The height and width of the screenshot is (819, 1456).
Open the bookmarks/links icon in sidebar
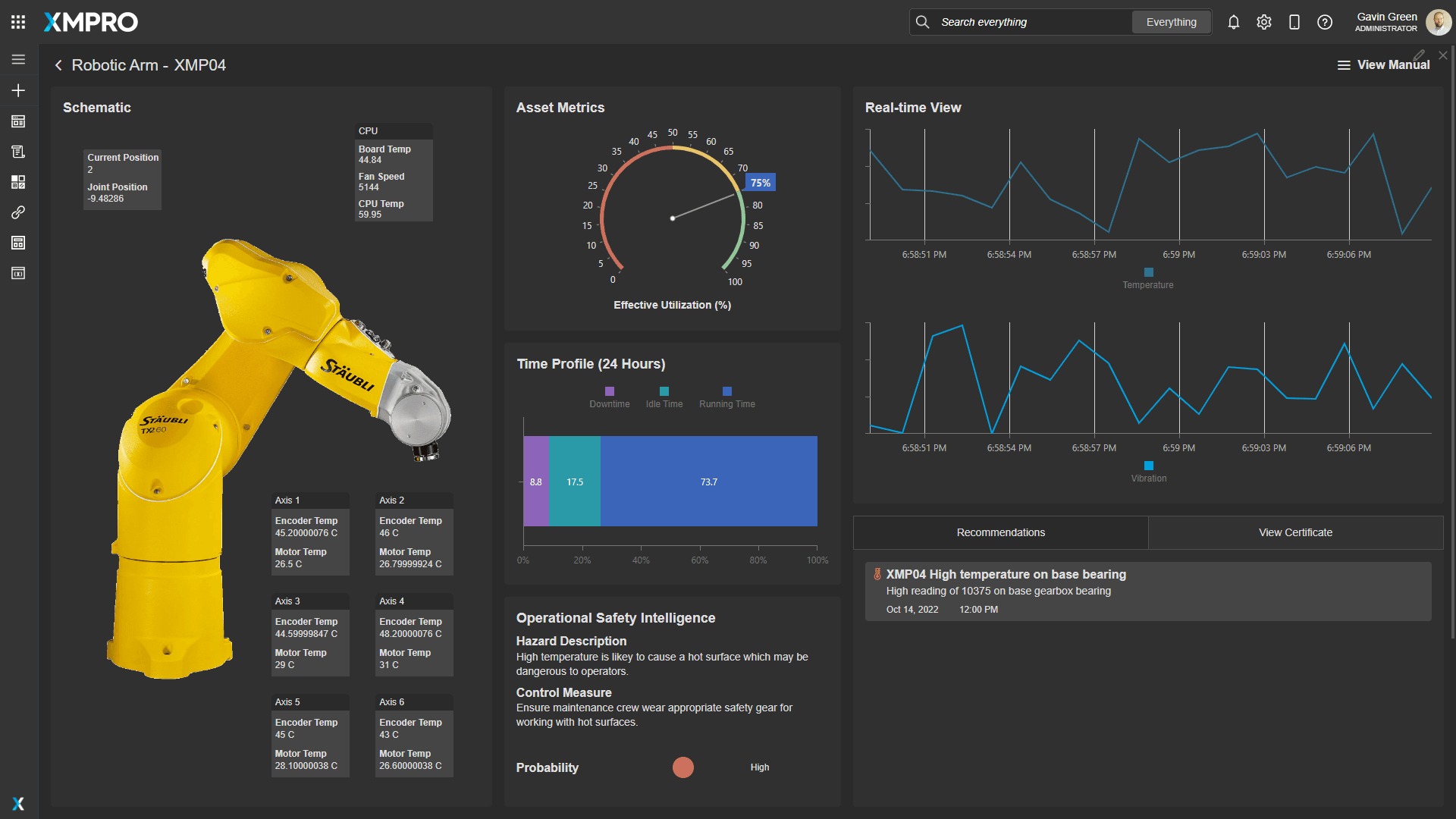(x=17, y=212)
